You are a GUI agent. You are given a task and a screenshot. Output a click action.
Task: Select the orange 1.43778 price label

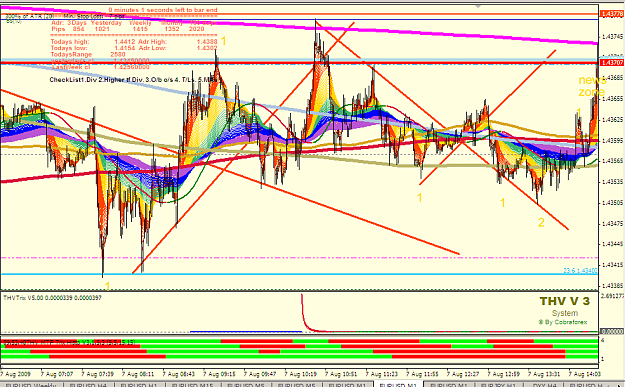click(612, 14)
